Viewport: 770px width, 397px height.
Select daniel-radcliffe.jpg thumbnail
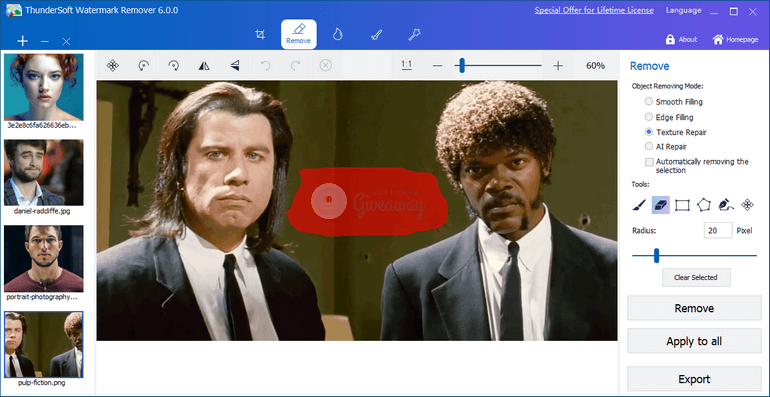click(x=44, y=172)
